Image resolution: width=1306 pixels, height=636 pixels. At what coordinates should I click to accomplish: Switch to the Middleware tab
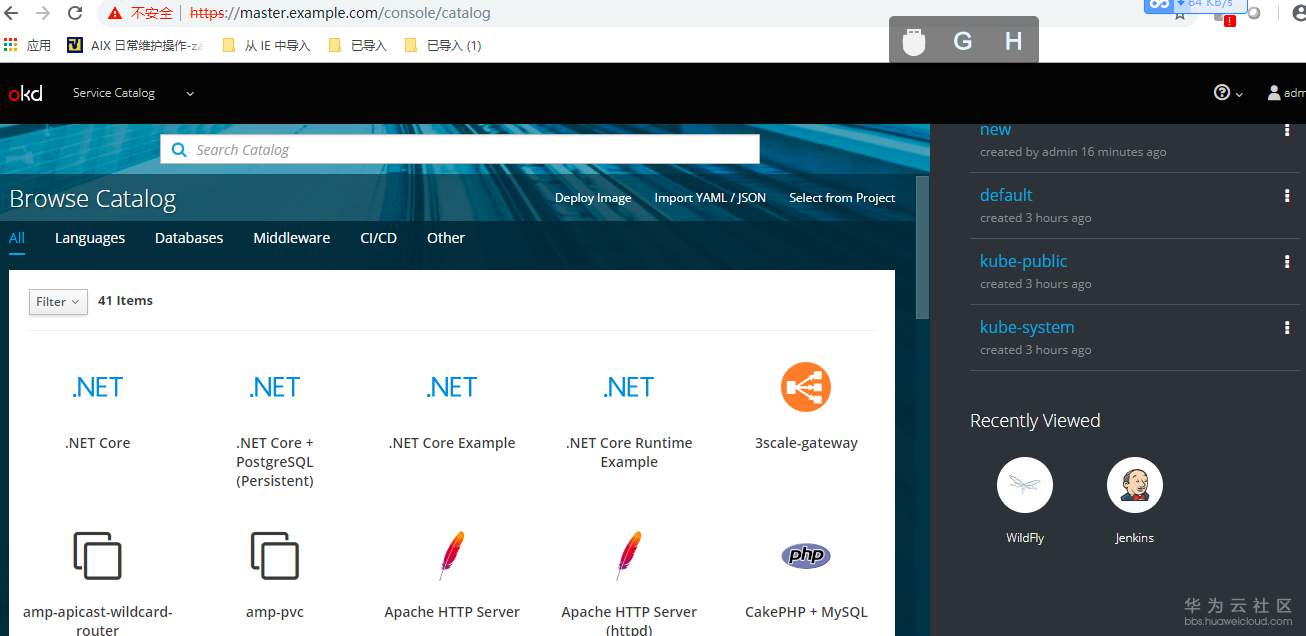pyautogui.click(x=292, y=238)
